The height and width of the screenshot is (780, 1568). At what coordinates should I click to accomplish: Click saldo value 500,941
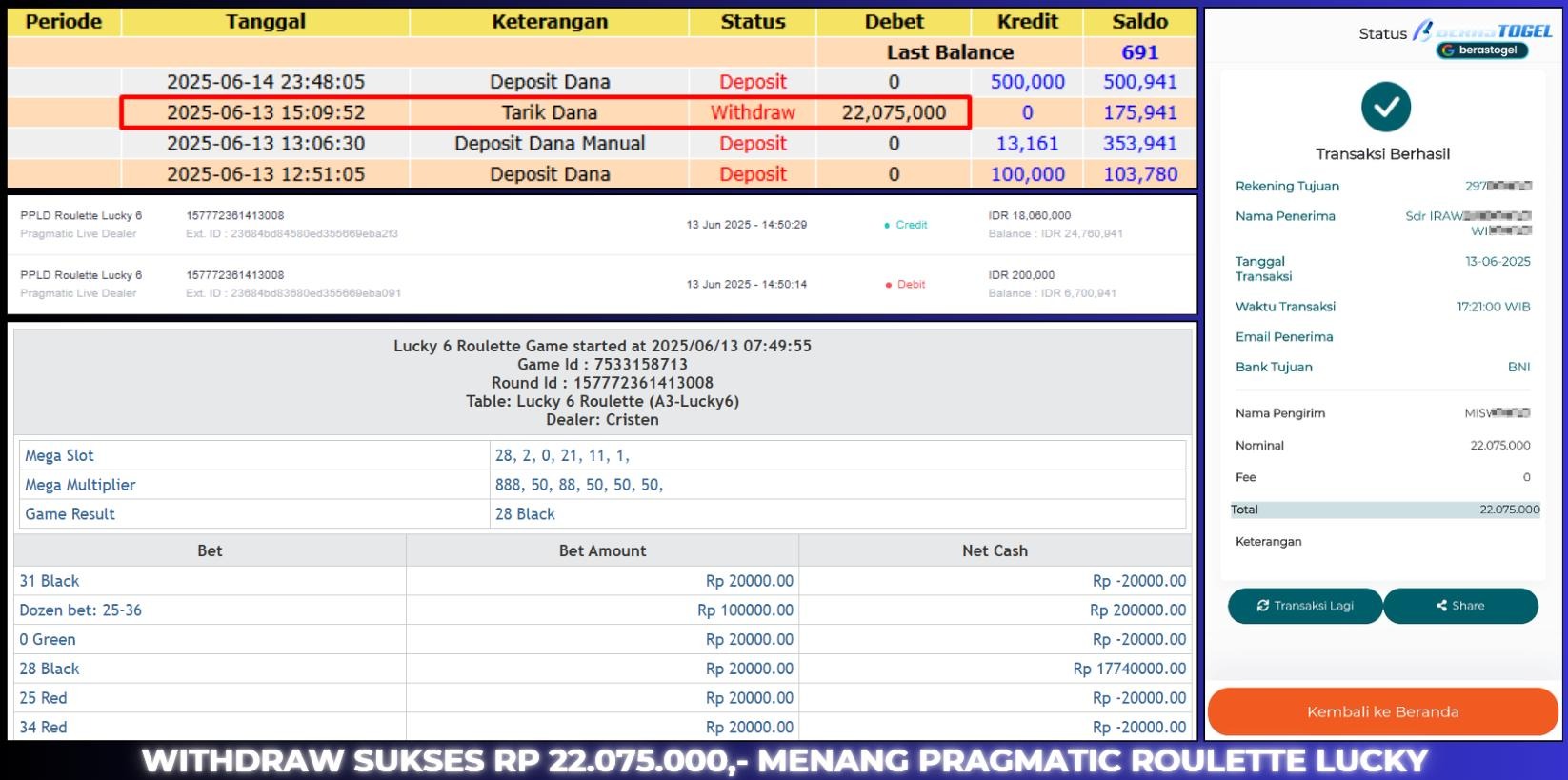[1139, 82]
